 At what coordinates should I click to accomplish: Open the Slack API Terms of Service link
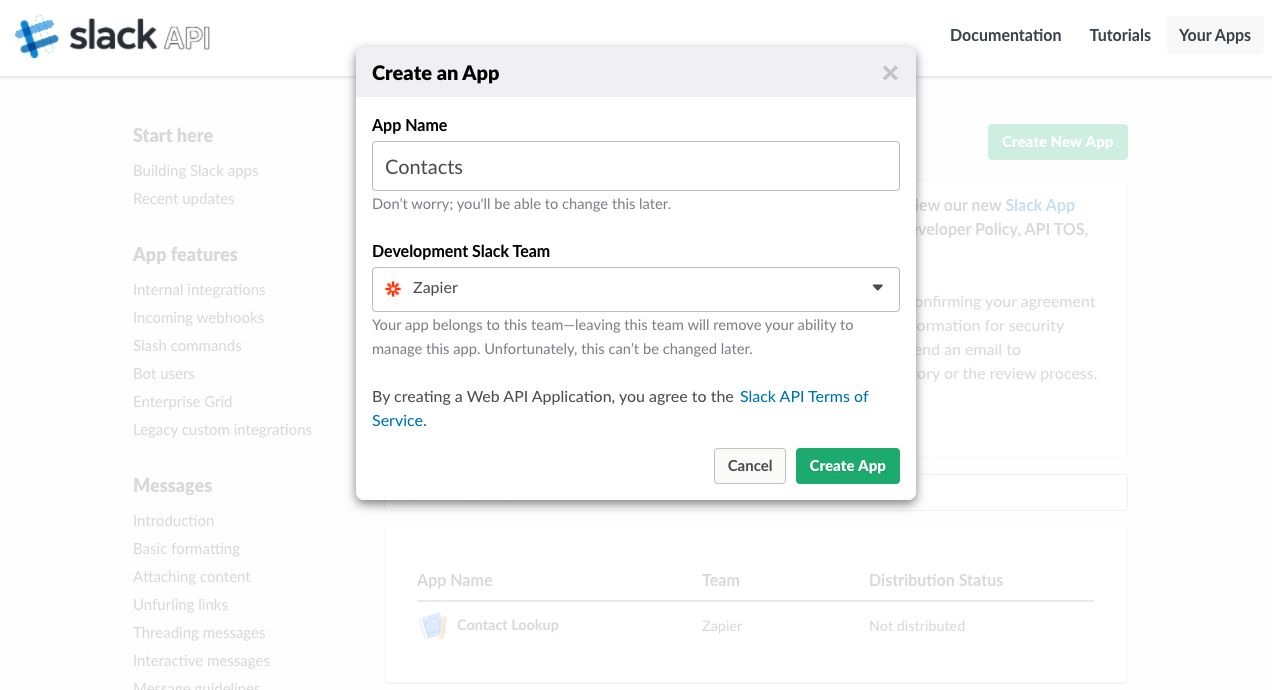point(803,397)
